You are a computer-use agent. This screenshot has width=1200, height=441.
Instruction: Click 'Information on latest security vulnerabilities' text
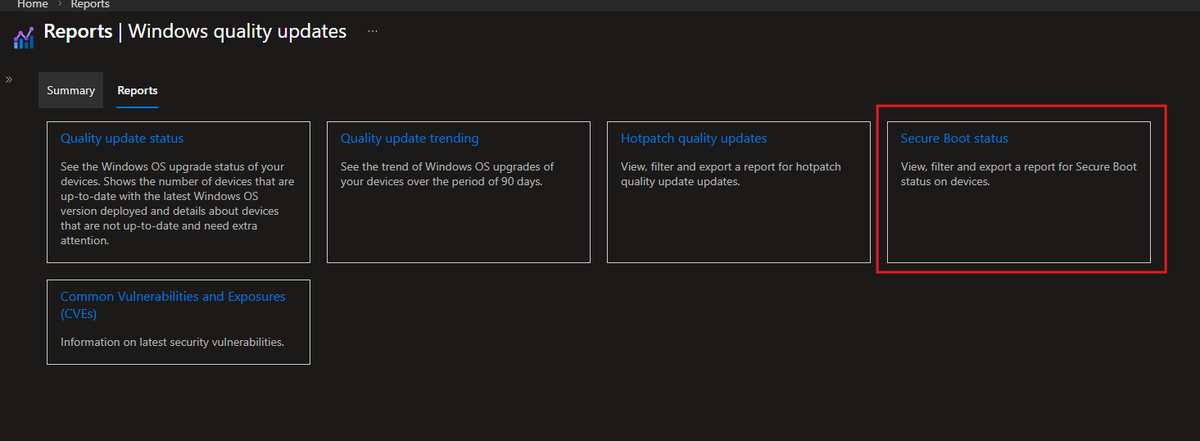click(172, 342)
